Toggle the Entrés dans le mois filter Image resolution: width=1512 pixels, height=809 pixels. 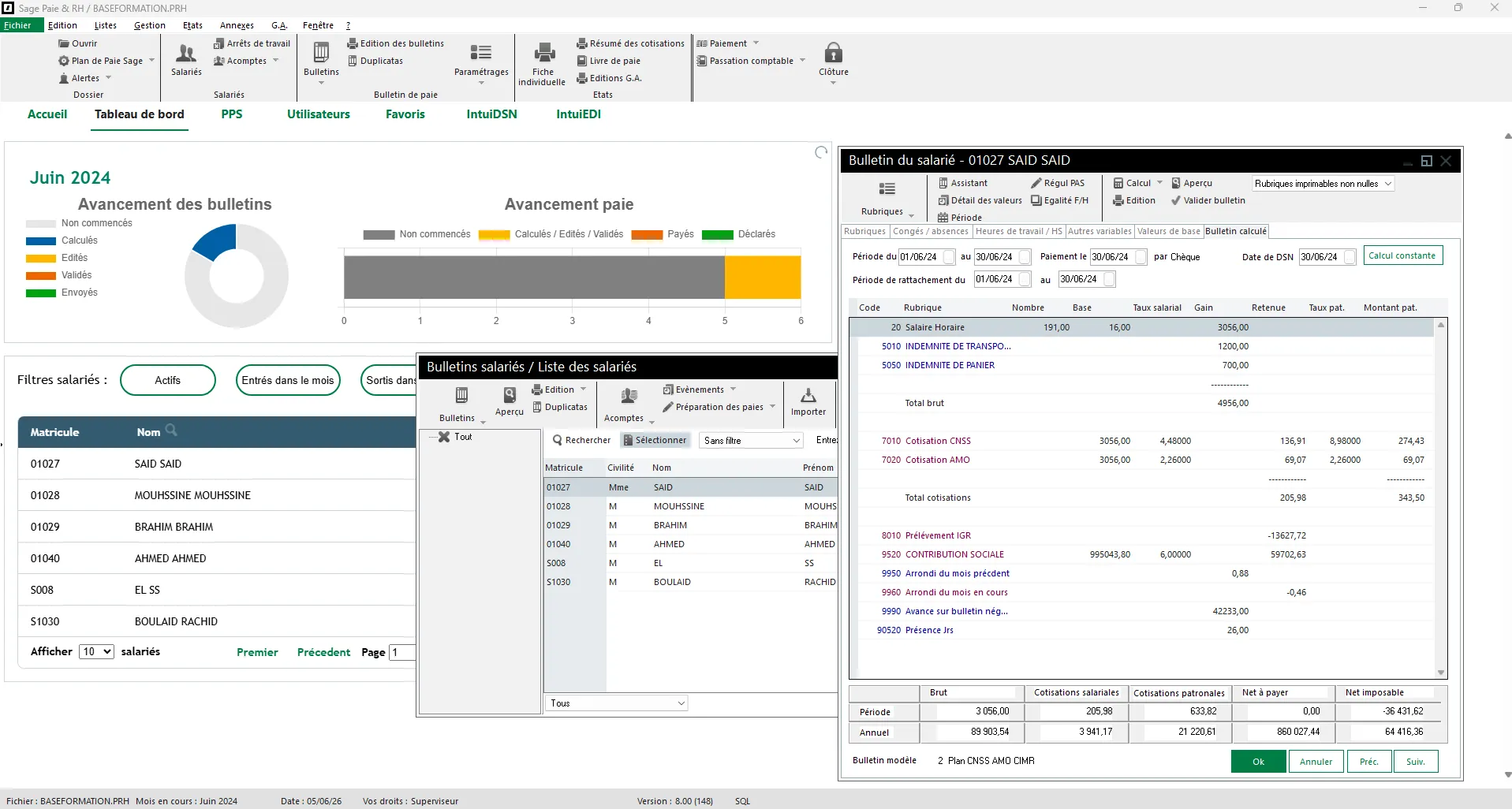click(288, 380)
